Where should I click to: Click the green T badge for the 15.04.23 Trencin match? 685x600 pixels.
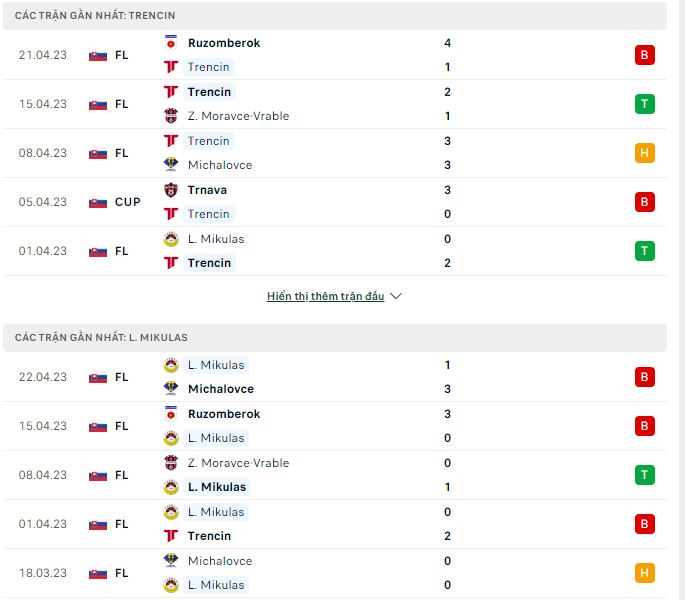tap(644, 104)
